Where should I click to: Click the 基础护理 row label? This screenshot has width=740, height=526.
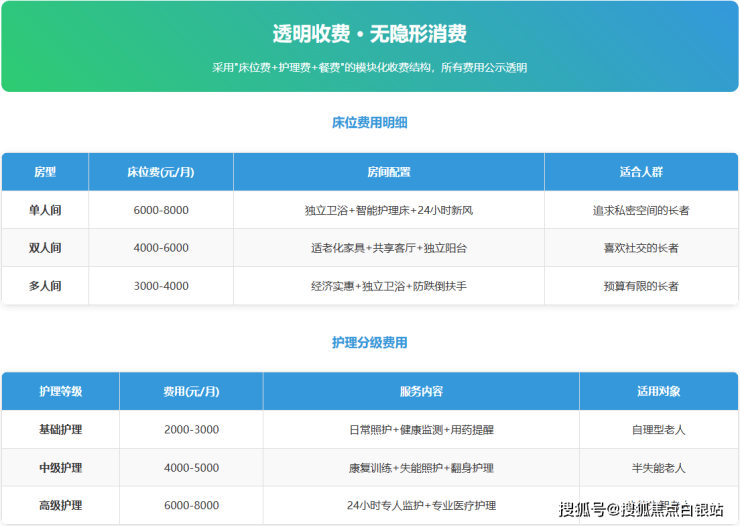[60, 429]
